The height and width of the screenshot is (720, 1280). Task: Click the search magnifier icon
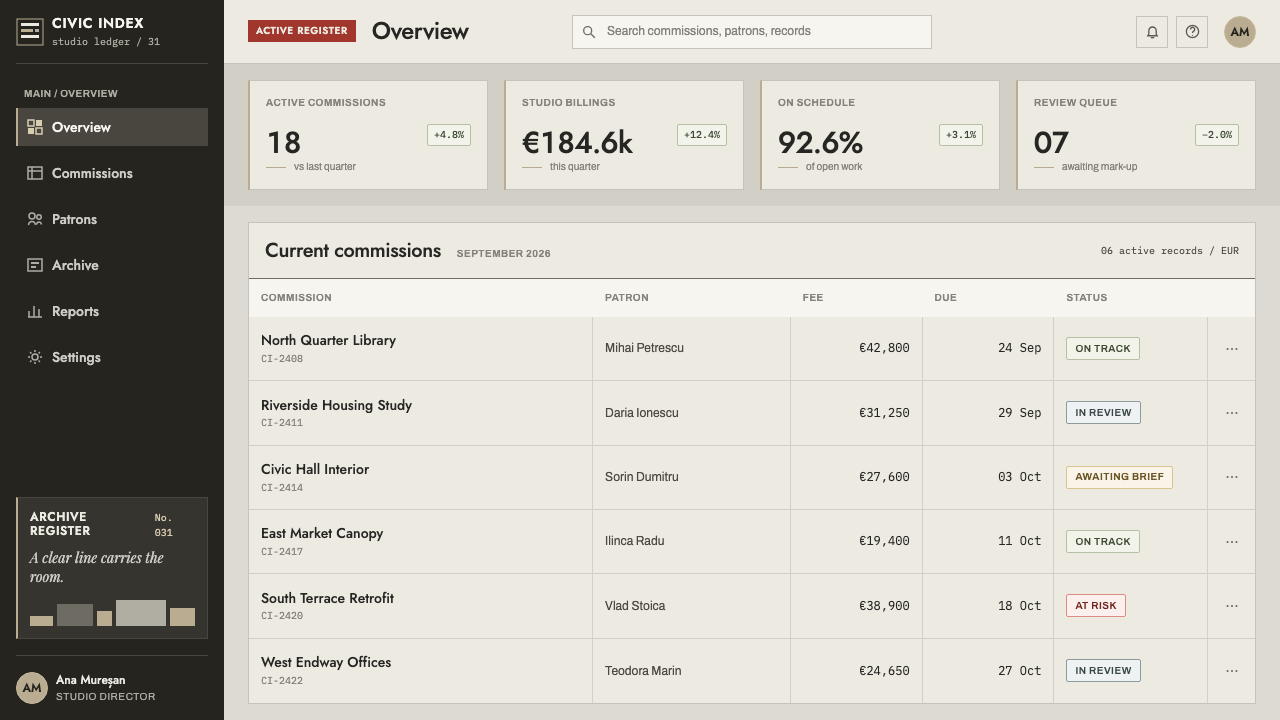point(589,32)
